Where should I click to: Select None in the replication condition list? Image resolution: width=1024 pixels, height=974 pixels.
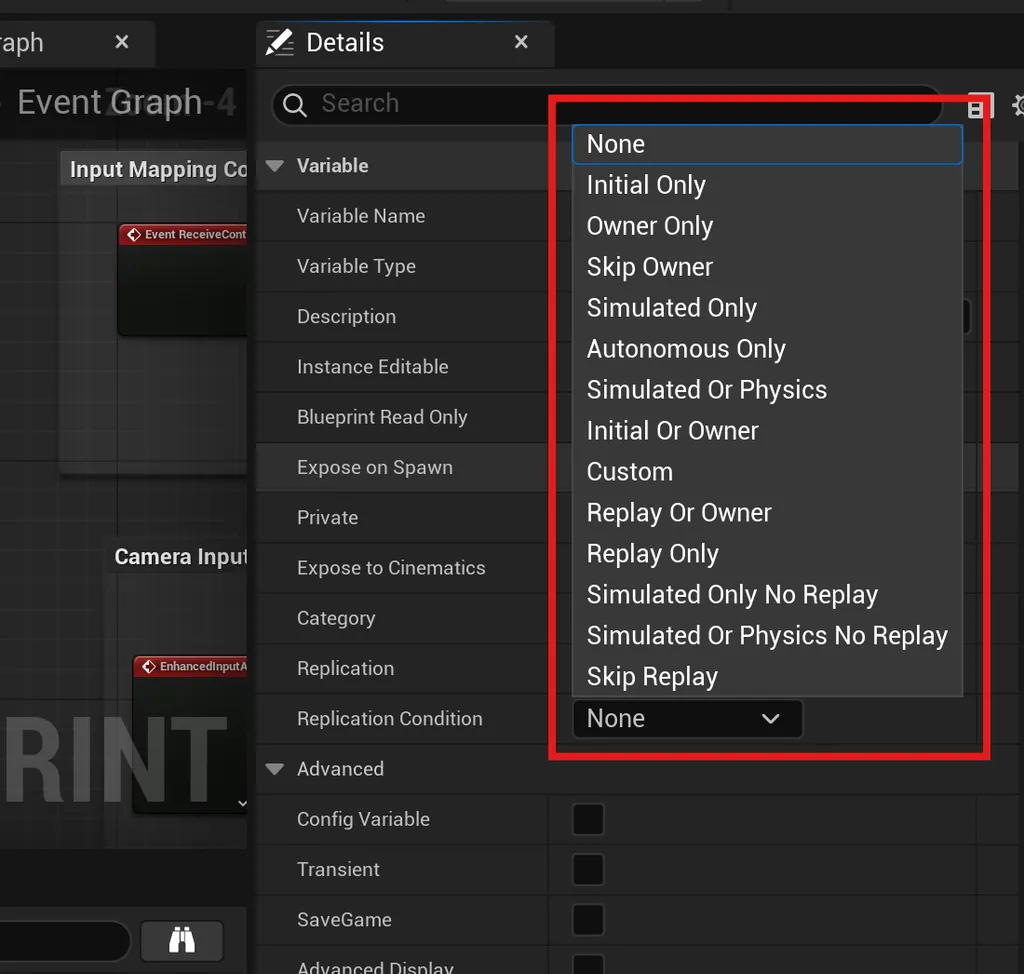pyautogui.click(x=767, y=144)
